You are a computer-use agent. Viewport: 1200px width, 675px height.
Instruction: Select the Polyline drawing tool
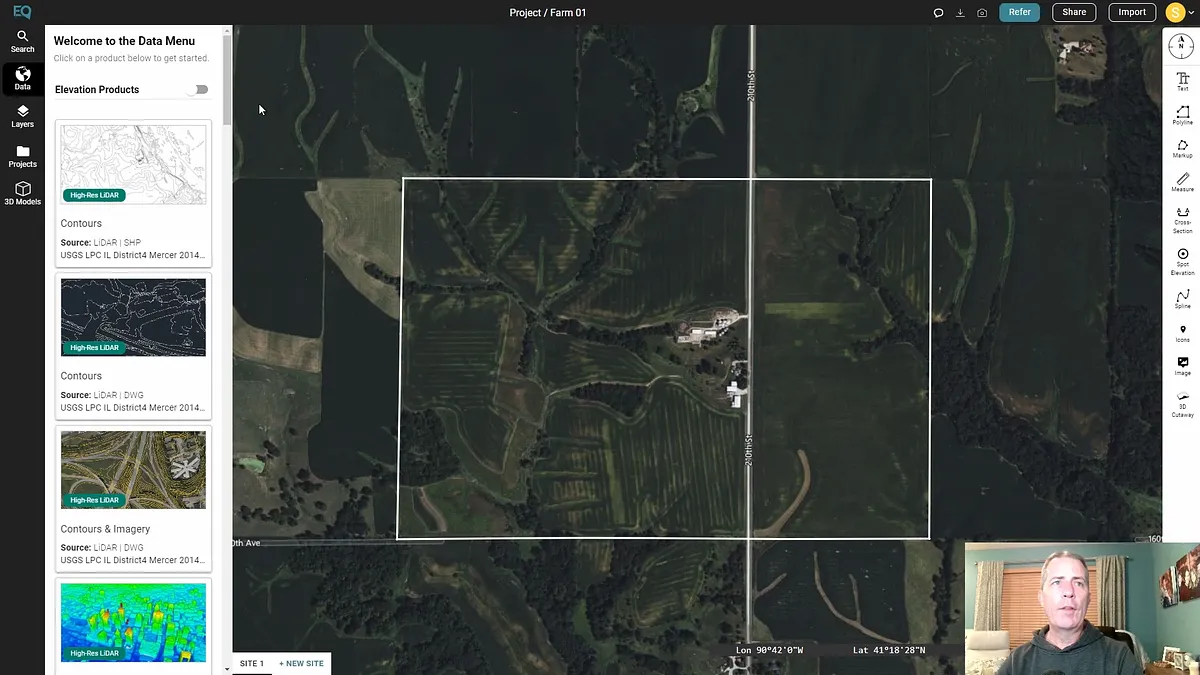point(1182,114)
